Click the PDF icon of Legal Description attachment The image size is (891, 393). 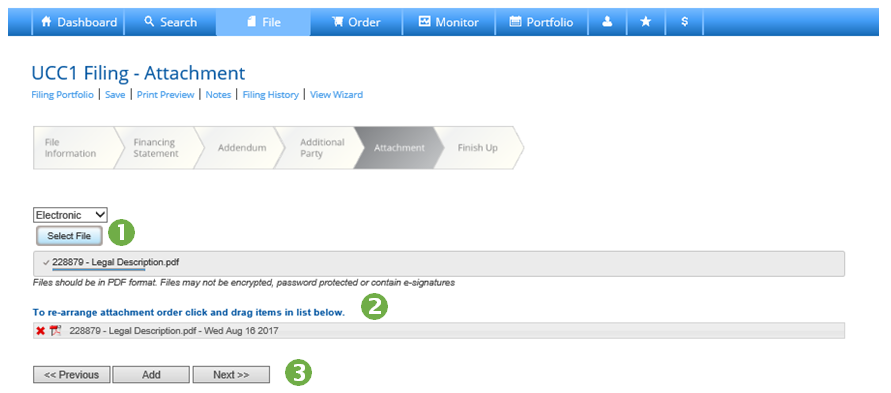[x=55, y=331]
